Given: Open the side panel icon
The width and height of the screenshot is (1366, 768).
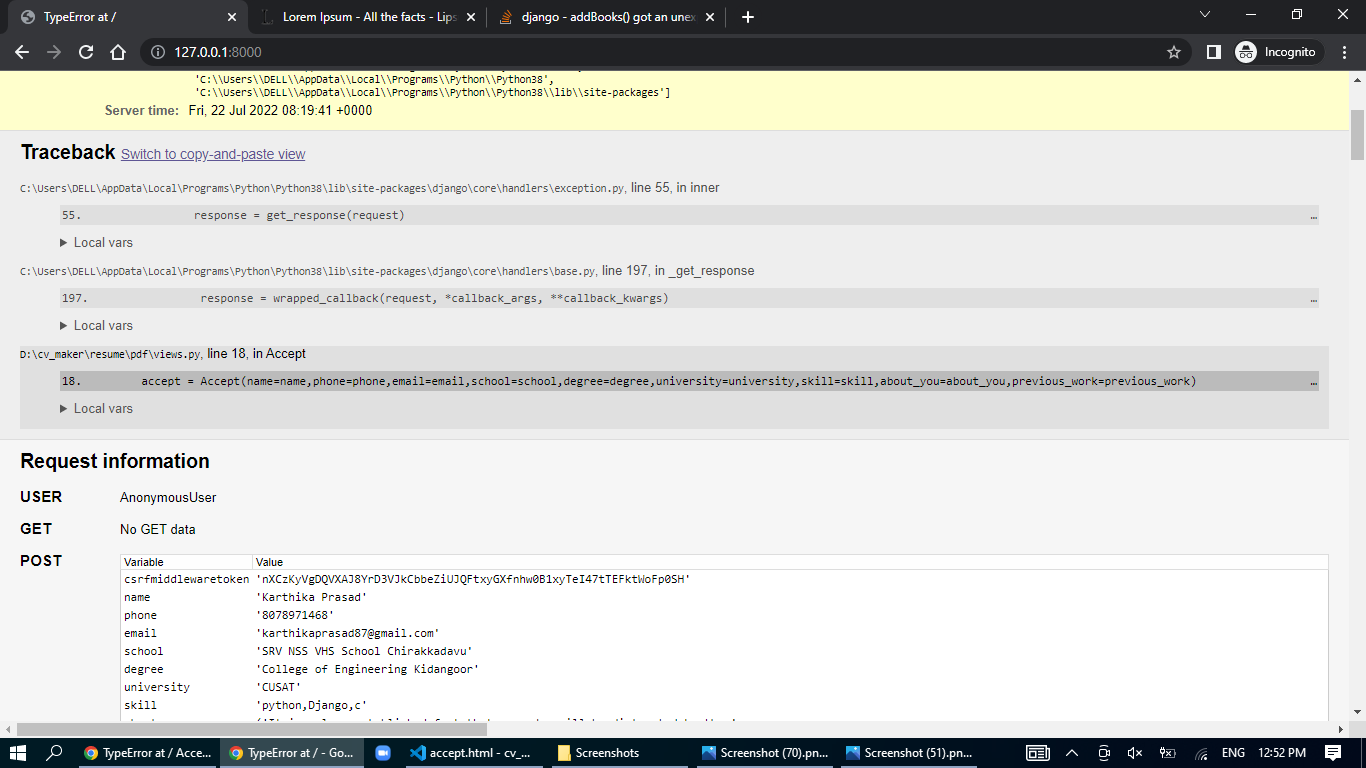Looking at the screenshot, I should coord(1214,52).
